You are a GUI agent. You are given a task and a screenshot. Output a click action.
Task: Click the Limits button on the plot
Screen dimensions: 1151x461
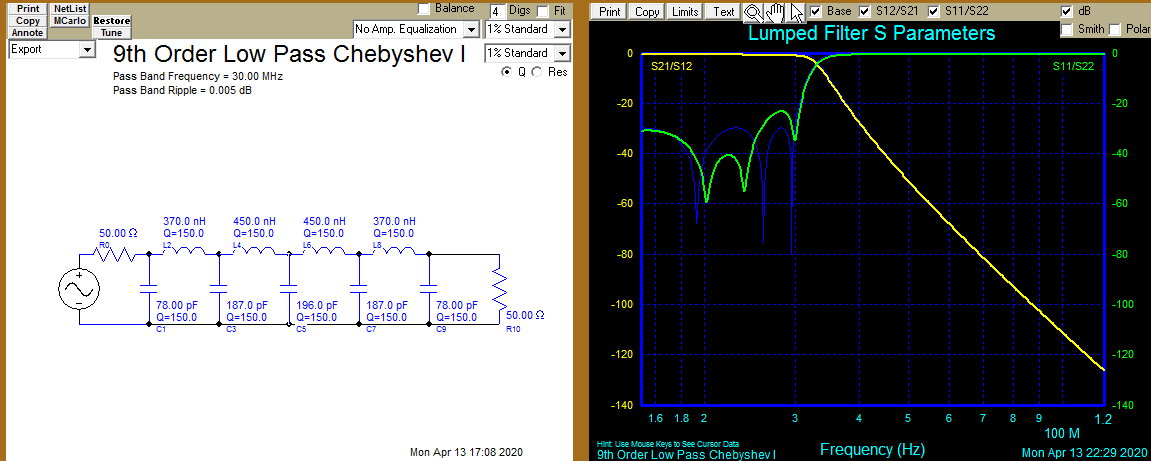tap(685, 12)
